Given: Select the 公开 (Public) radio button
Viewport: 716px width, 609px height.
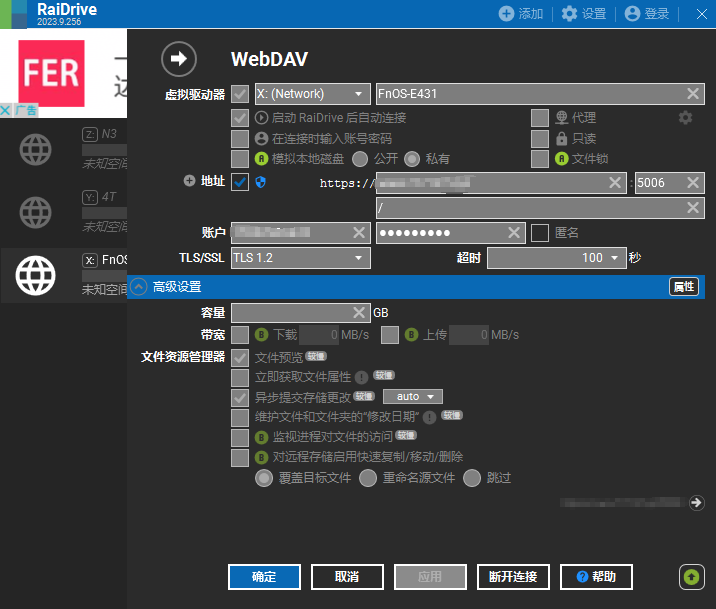Looking at the screenshot, I should pyautogui.click(x=360, y=159).
